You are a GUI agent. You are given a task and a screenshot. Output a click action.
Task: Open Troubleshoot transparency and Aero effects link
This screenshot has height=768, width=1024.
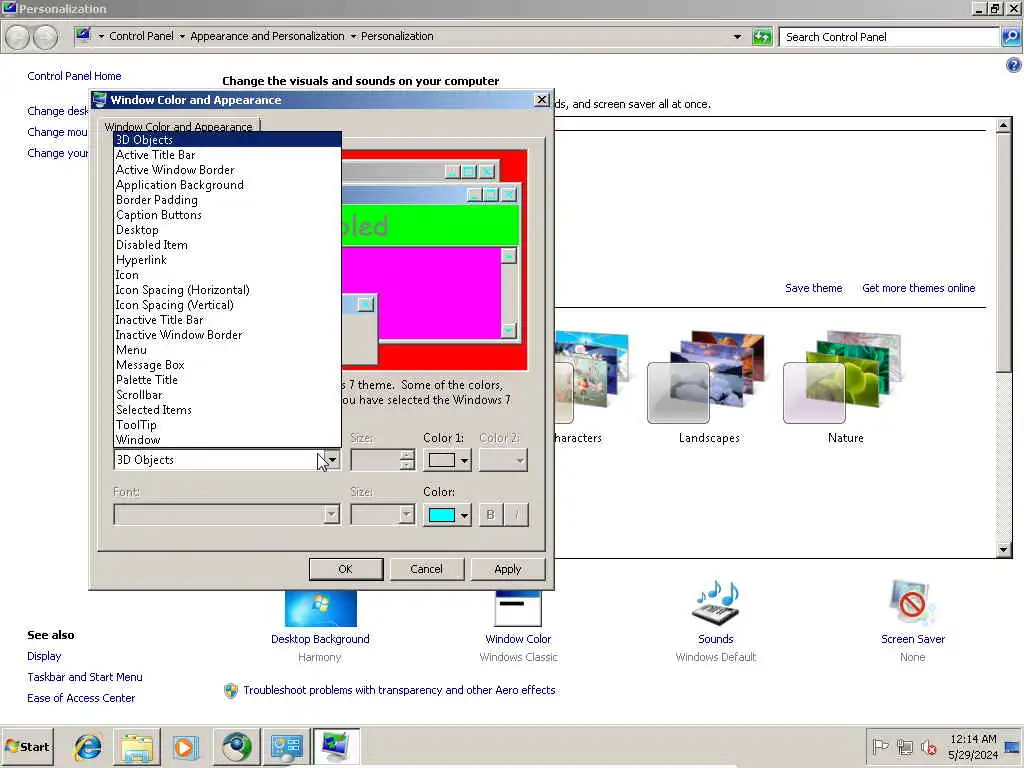point(399,690)
